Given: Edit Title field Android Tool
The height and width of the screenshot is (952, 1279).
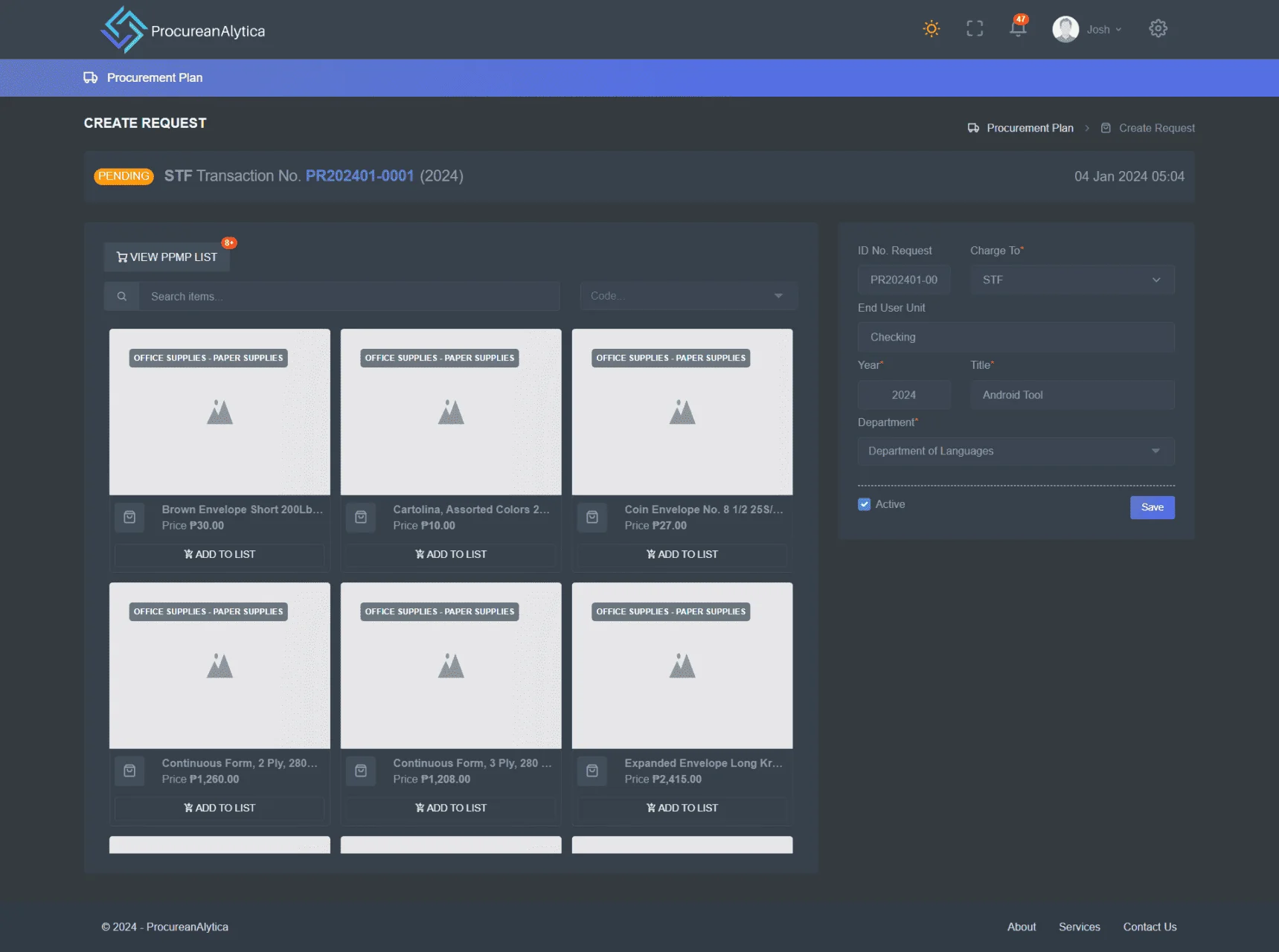Looking at the screenshot, I should (x=1072, y=395).
